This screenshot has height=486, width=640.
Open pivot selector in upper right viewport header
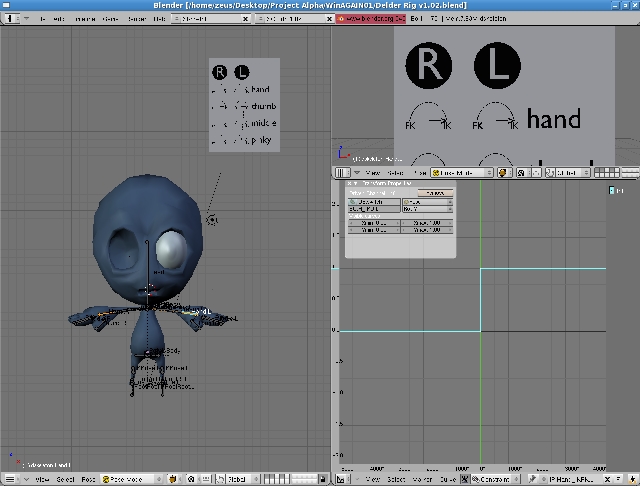click(x=522, y=173)
